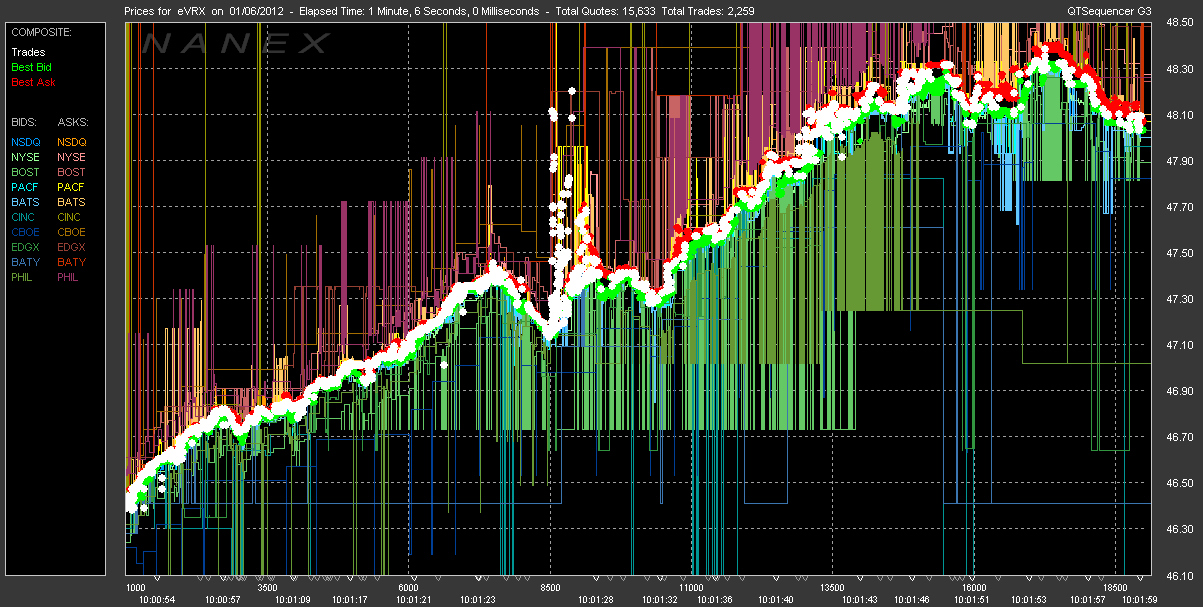Click the 46.70 price axis label
This screenshot has height=607, width=1203.
[x=1181, y=438]
